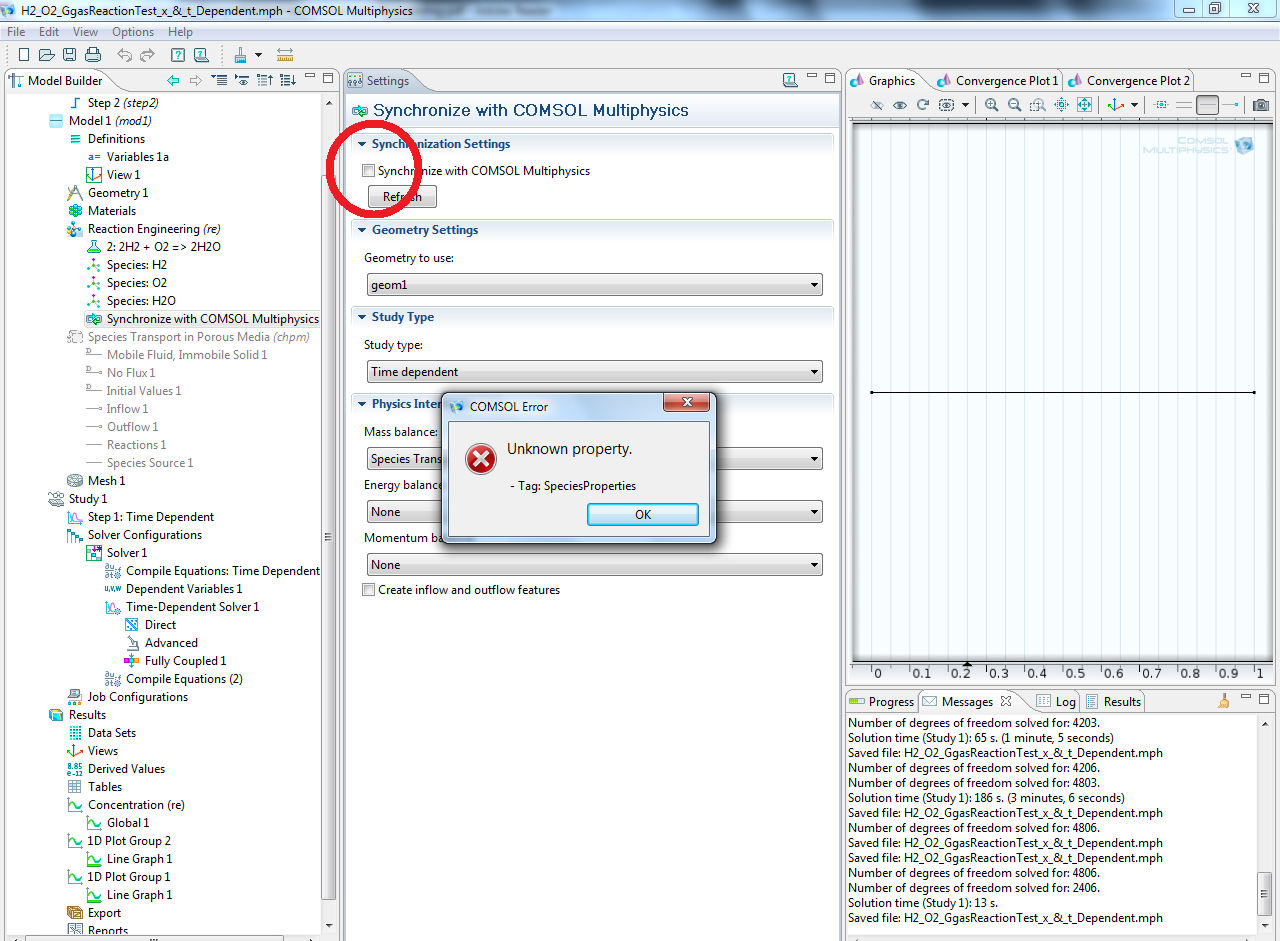Image resolution: width=1280 pixels, height=941 pixels.
Task: Click Zoom Selected in Graphics toolbar
Action: pos(1061,105)
